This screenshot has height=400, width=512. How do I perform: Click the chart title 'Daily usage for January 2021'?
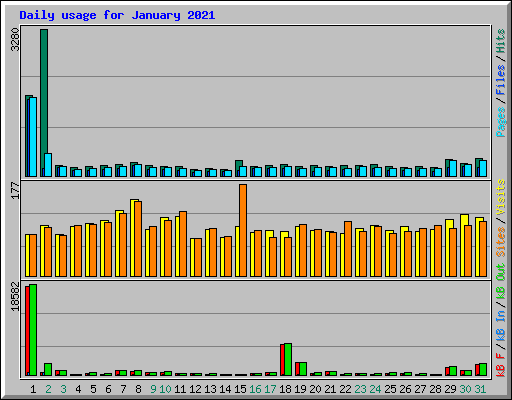pos(117,15)
